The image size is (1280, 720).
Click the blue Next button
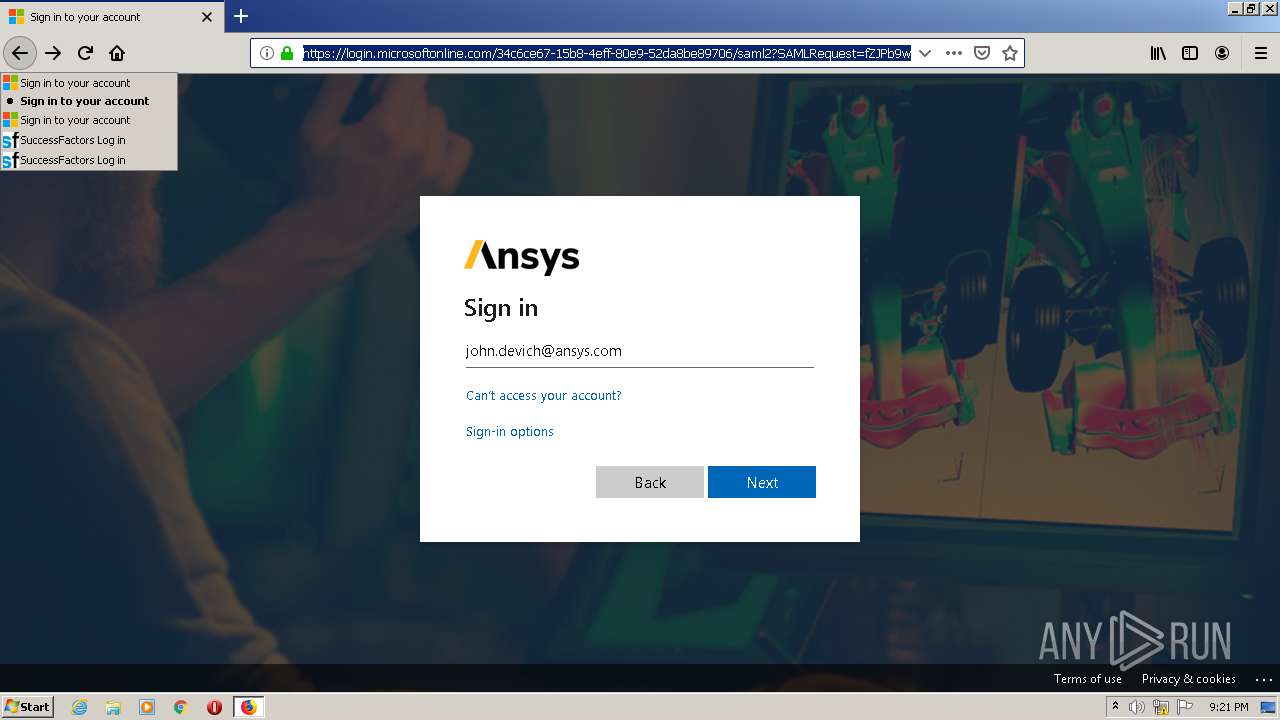(762, 482)
